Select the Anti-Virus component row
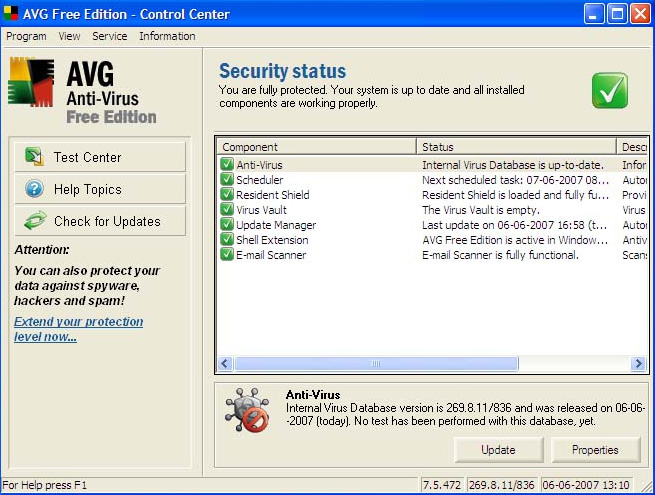Viewport: 655px width, 495px height. coord(432,165)
